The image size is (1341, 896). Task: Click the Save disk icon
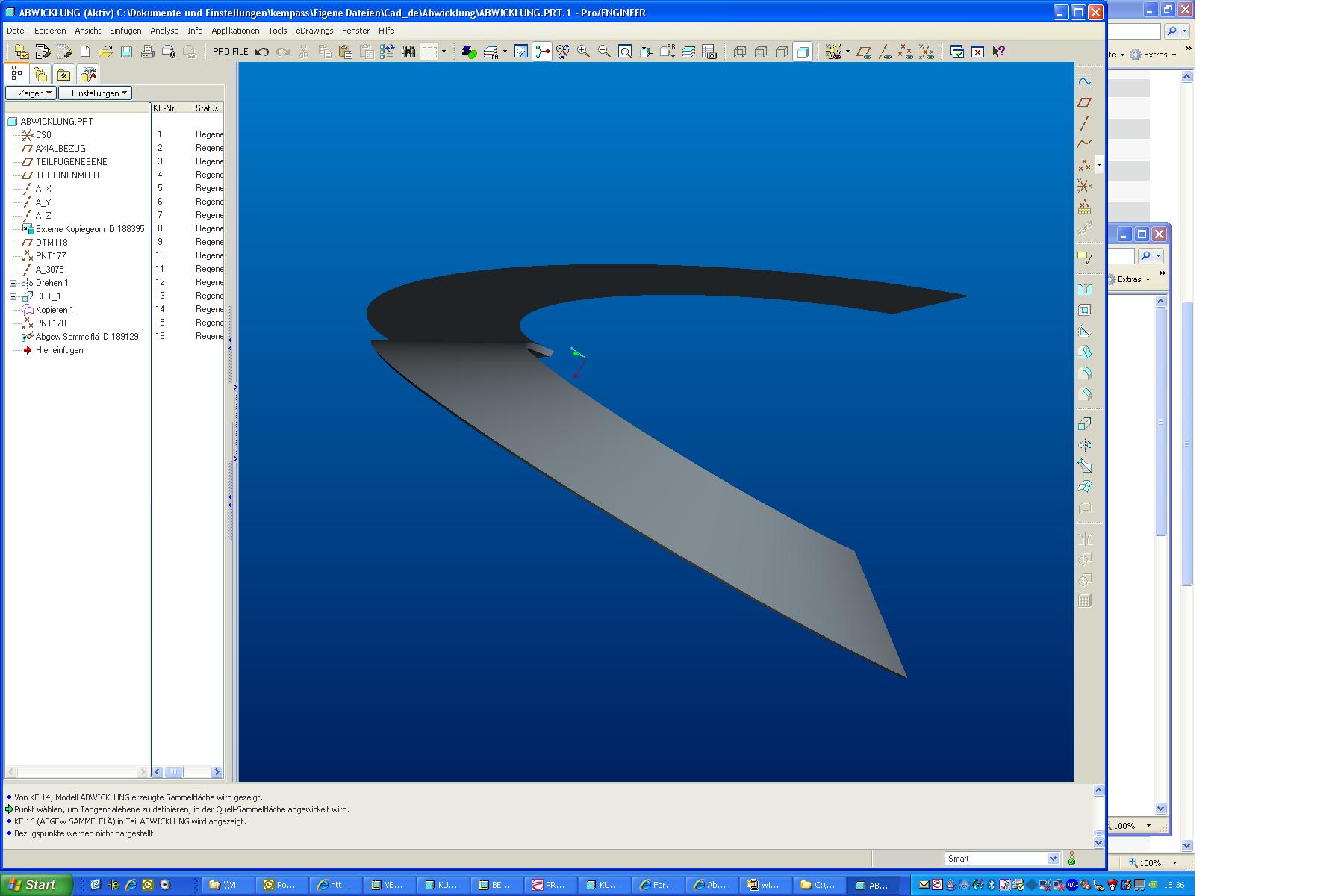pos(126,52)
